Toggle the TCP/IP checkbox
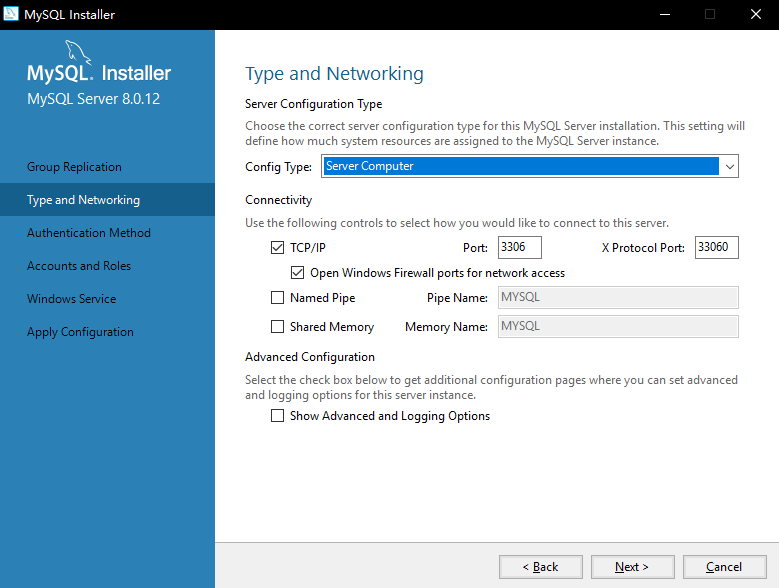Viewport: 779px width, 588px height. (x=277, y=247)
